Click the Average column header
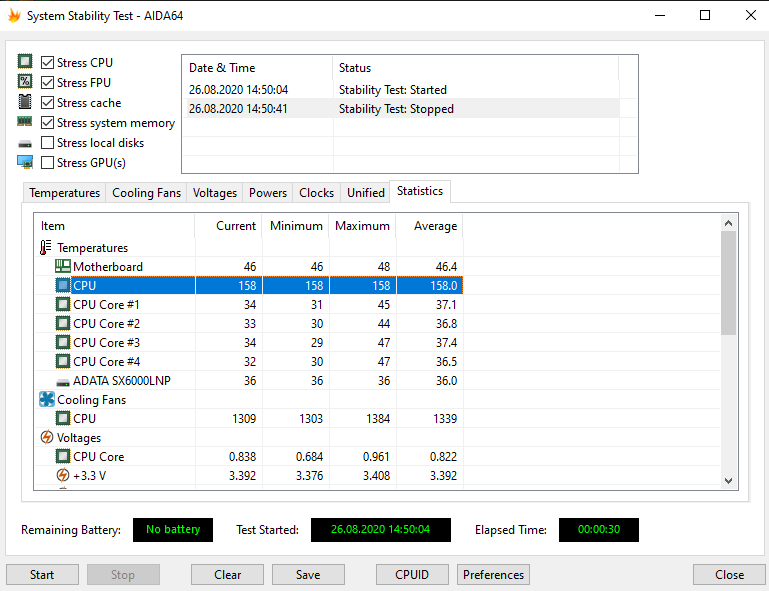Screen dimensions: 769x591 tap(430, 226)
